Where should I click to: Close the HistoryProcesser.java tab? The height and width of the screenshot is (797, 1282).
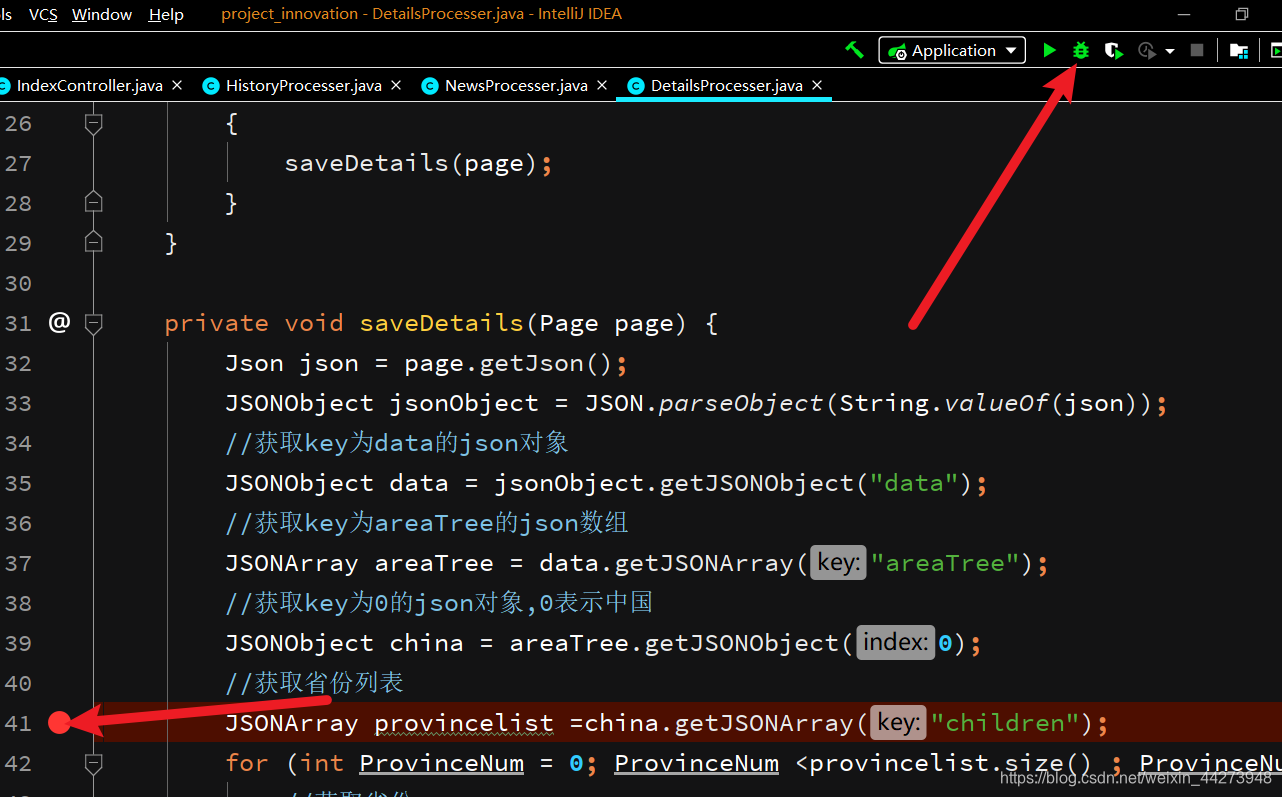pos(396,86)
